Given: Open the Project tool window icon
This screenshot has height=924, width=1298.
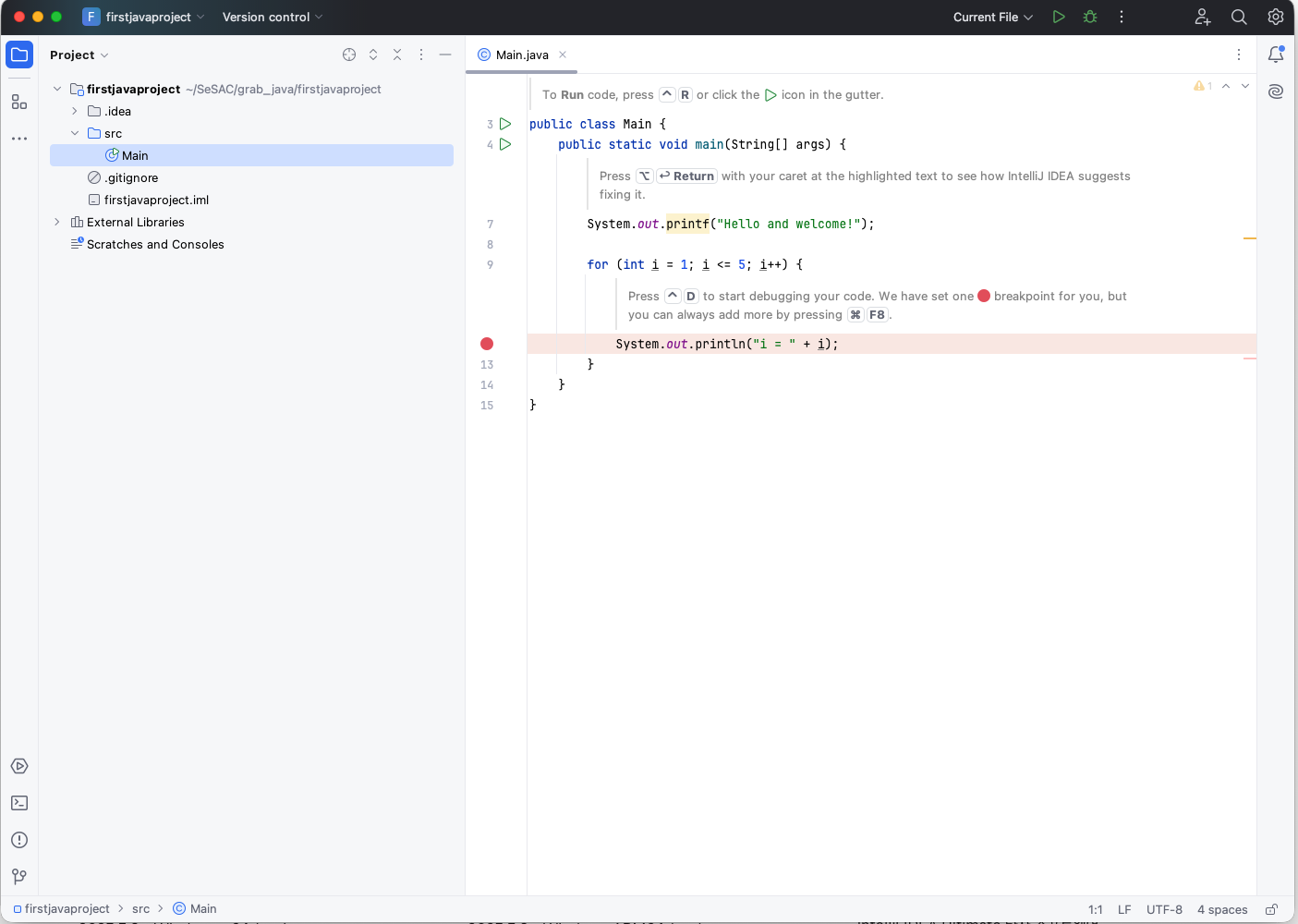Looking at the screenshot, I should coord(19,55).
